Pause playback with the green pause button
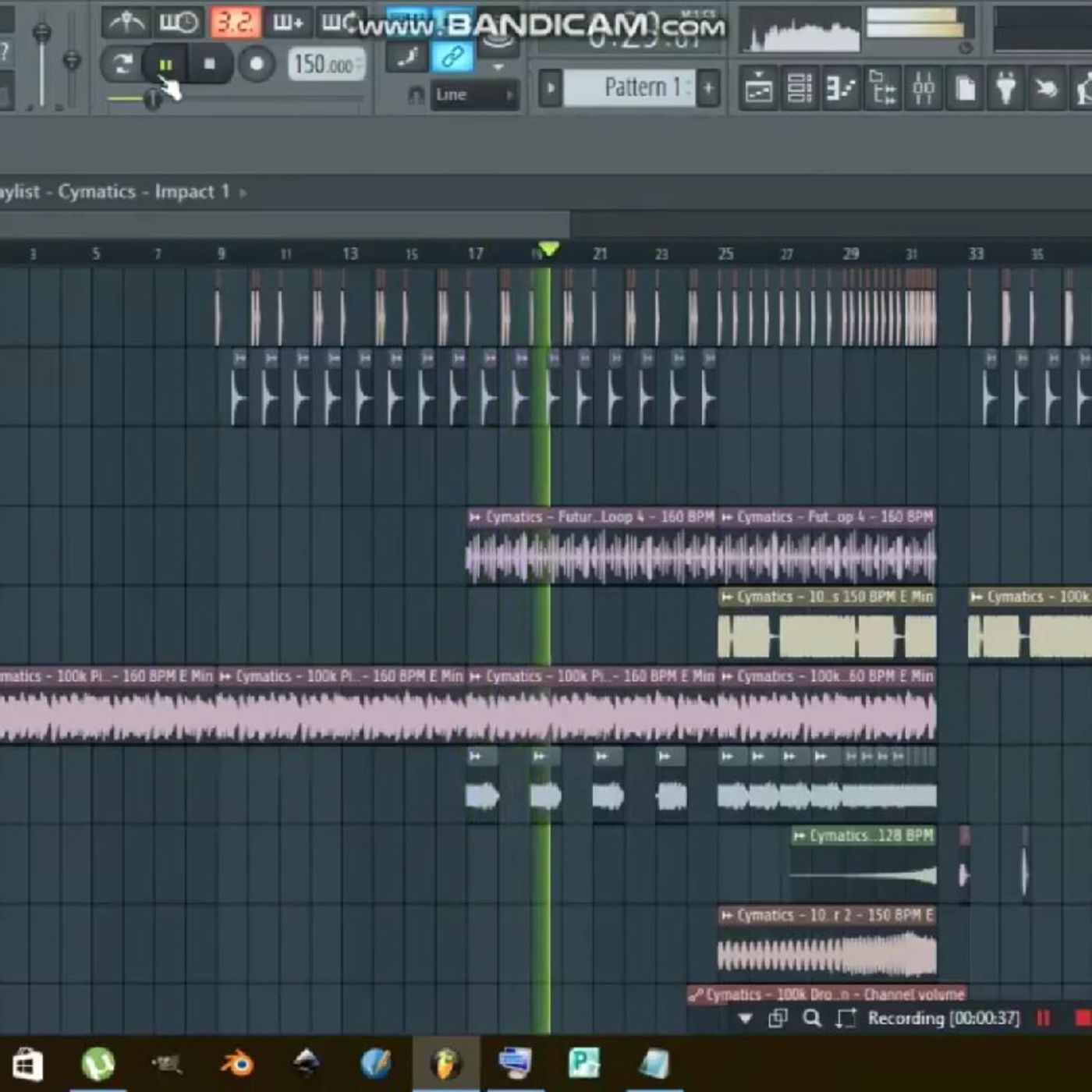Viewport: 1092px width, 1092px height. pyautogui.click(x=165, y=65)
